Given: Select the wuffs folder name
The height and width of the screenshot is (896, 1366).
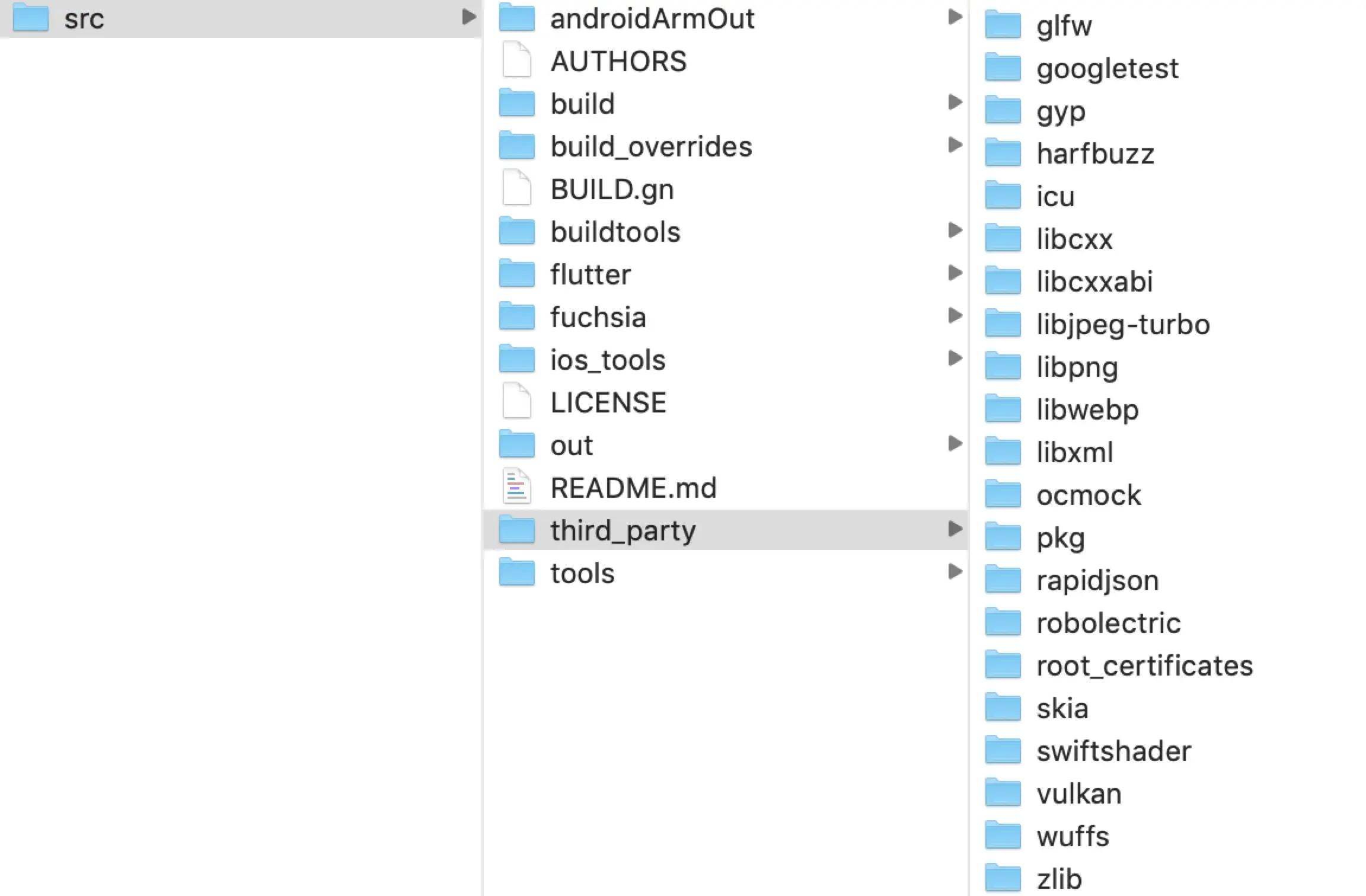Looking at the screenshot, I should (x=1073, y=836).
